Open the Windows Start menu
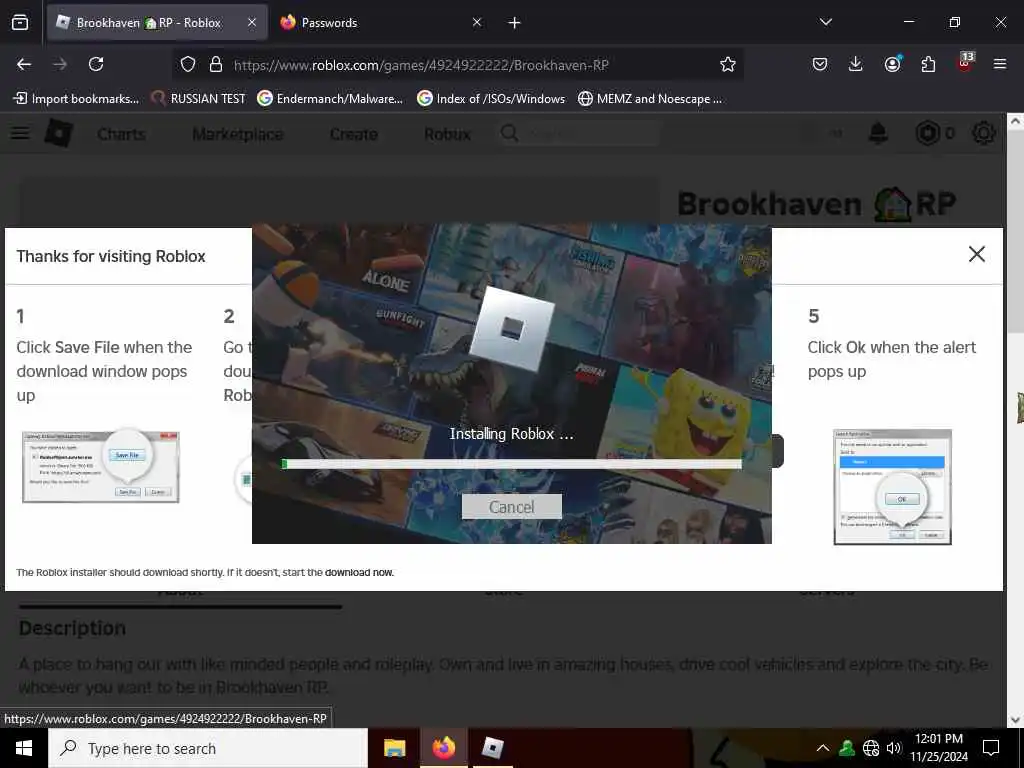1024x768 pixels. coord(24,748)
